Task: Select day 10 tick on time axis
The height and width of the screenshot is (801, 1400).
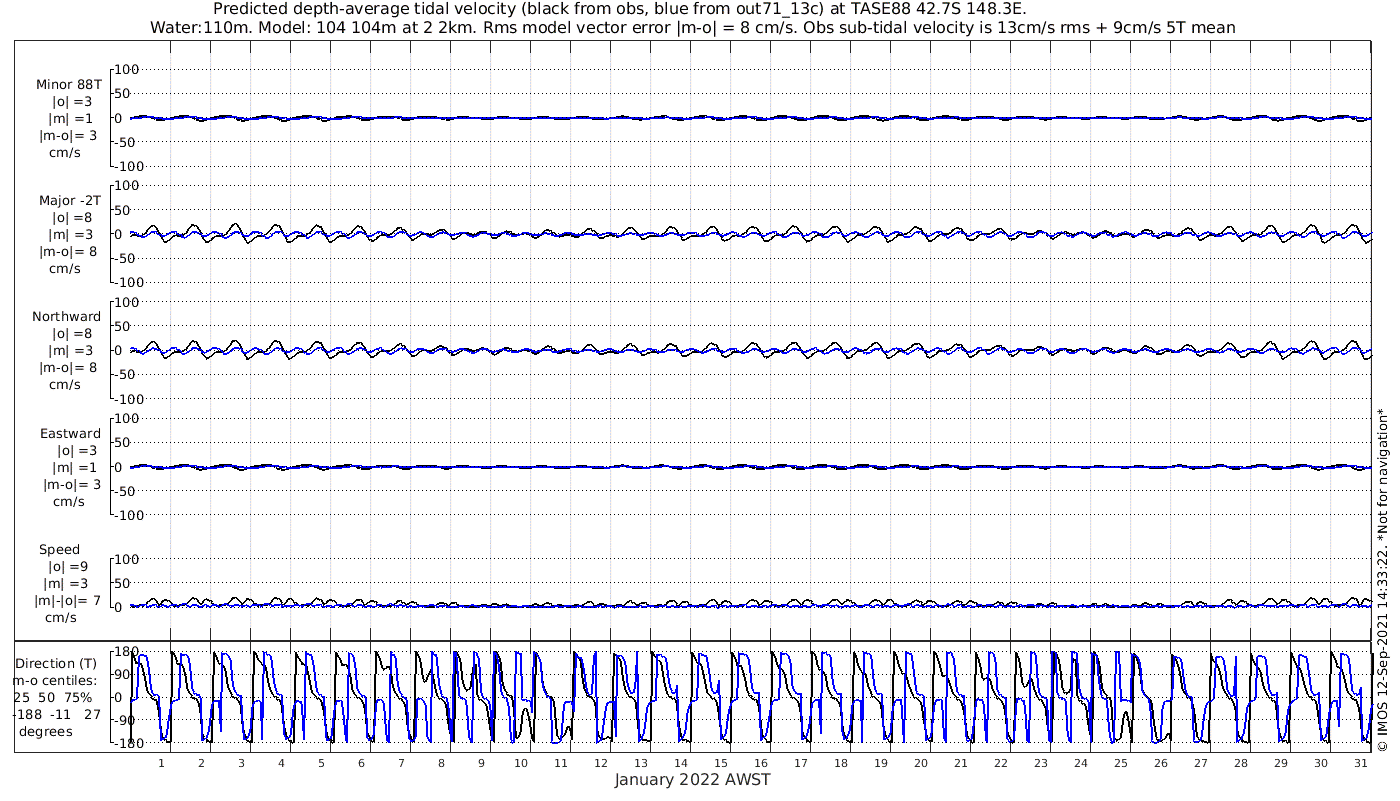Action: [x=521, y=763]
